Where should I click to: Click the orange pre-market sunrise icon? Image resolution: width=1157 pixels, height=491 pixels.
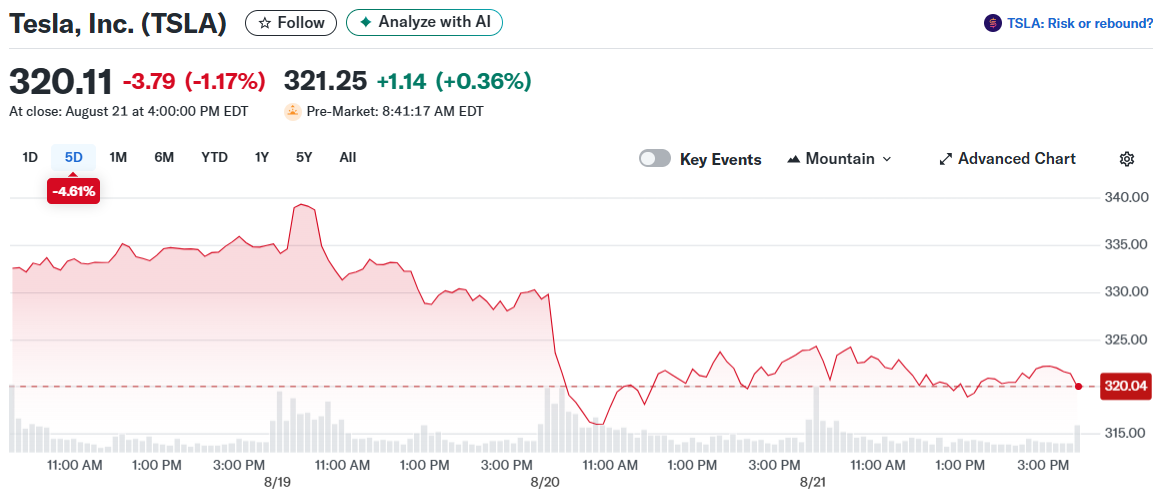pyautogui.click(x=293, y=111)
